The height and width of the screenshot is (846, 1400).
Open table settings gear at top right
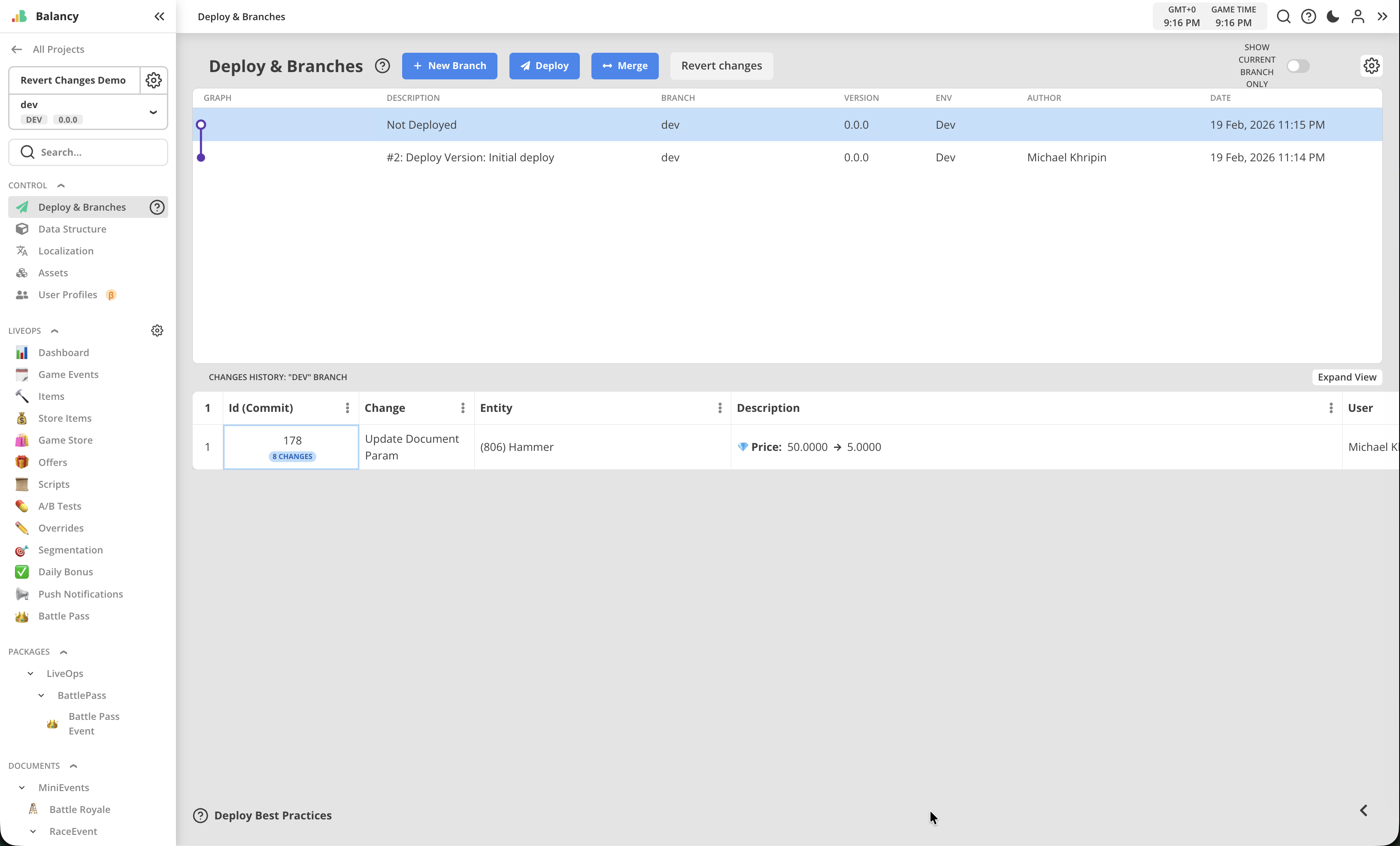(1371, 66)
